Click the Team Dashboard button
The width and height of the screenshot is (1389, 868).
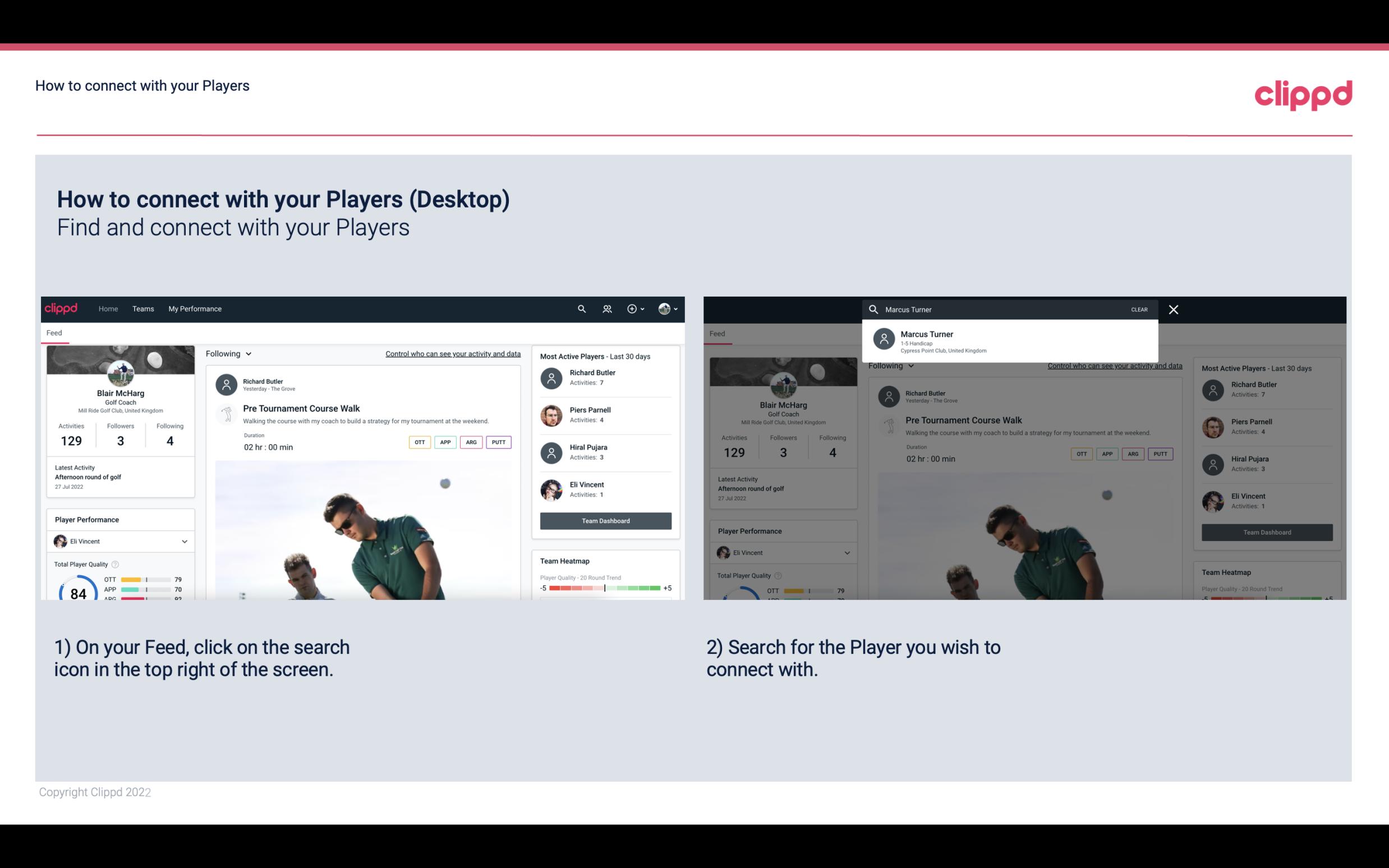[x=605, y=520]
